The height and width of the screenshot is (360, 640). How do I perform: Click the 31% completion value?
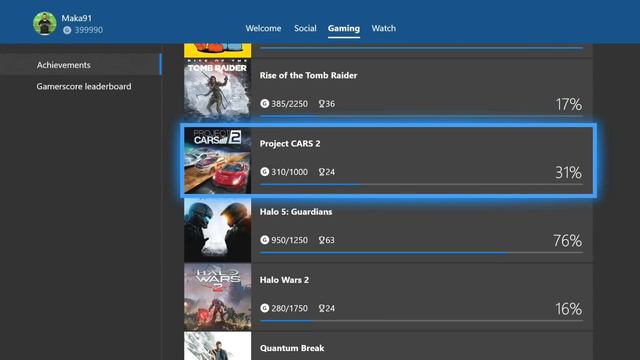point(569,173)
